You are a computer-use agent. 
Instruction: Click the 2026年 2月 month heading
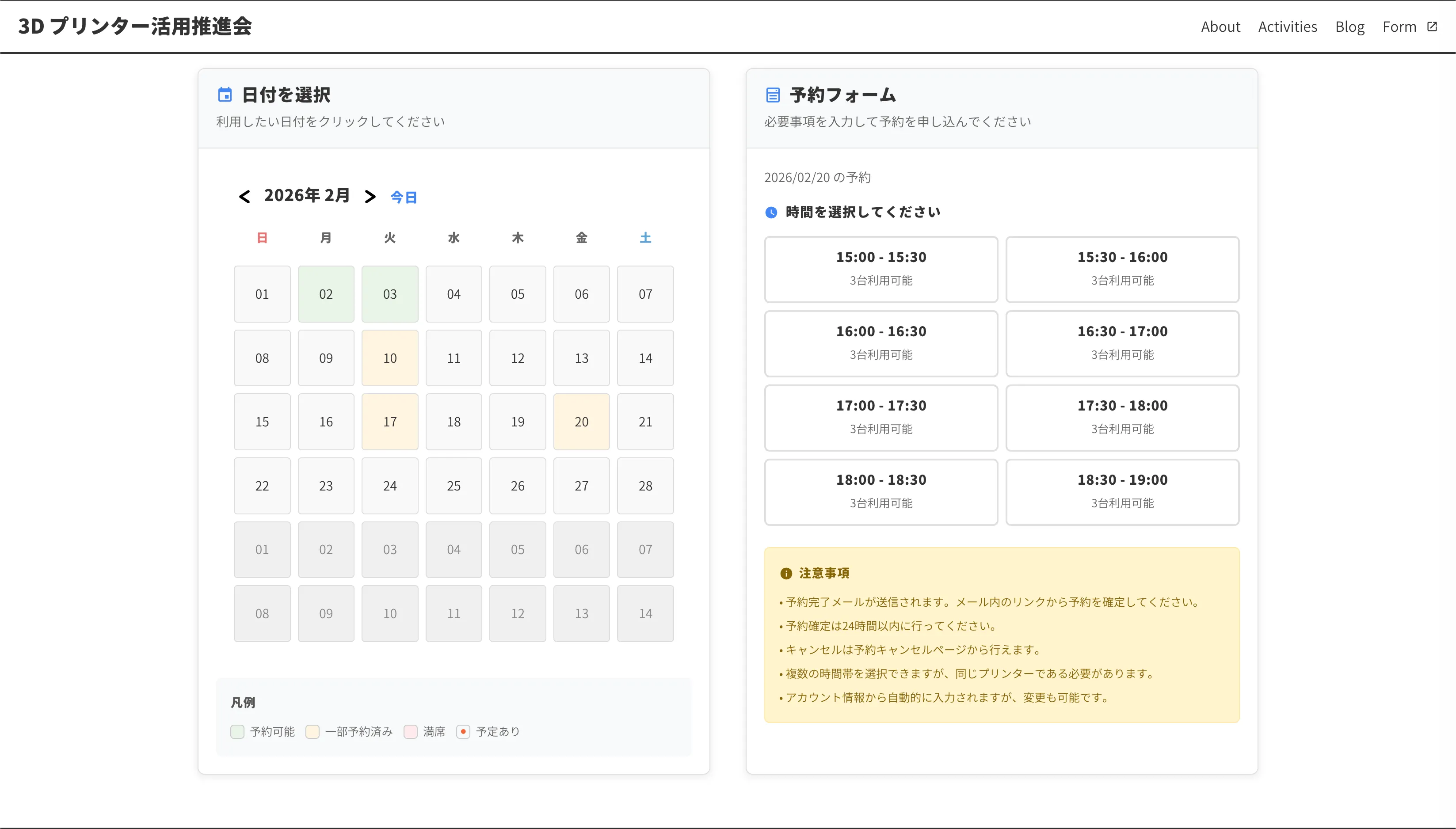point(307,195)
